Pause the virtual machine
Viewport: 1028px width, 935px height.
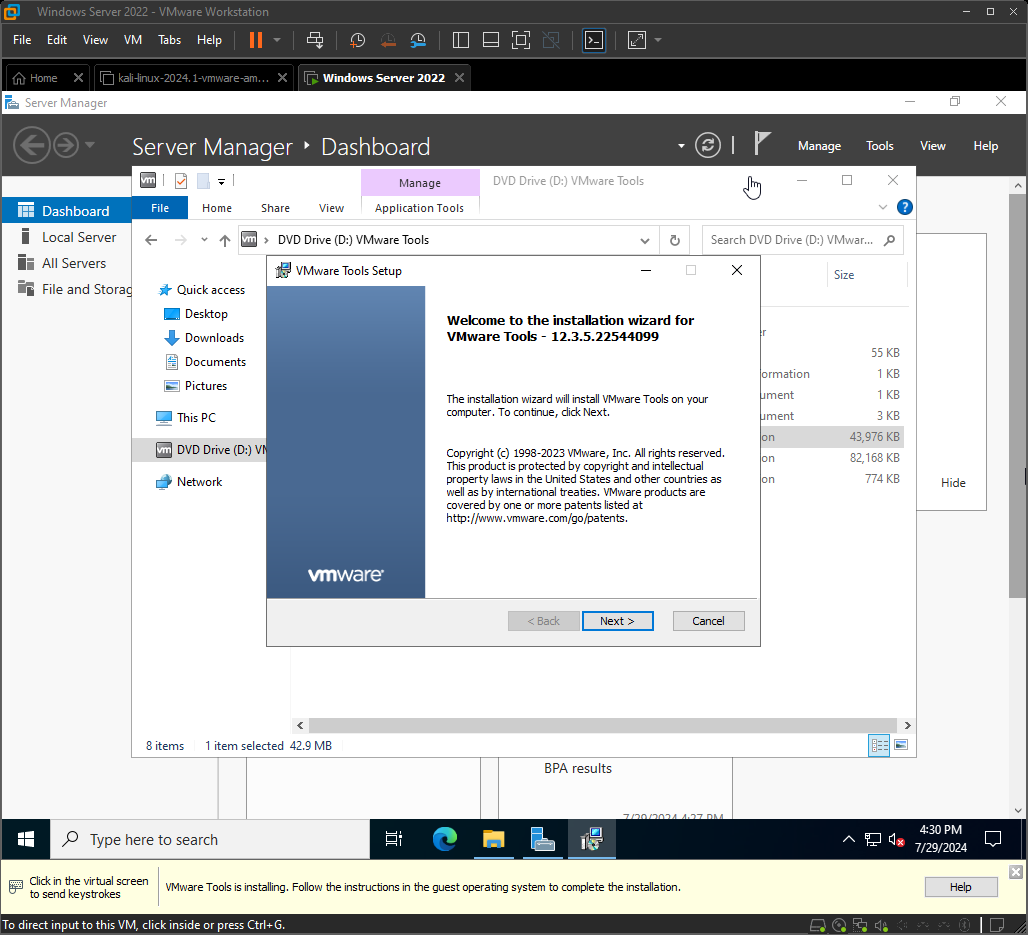coord(255,40)
